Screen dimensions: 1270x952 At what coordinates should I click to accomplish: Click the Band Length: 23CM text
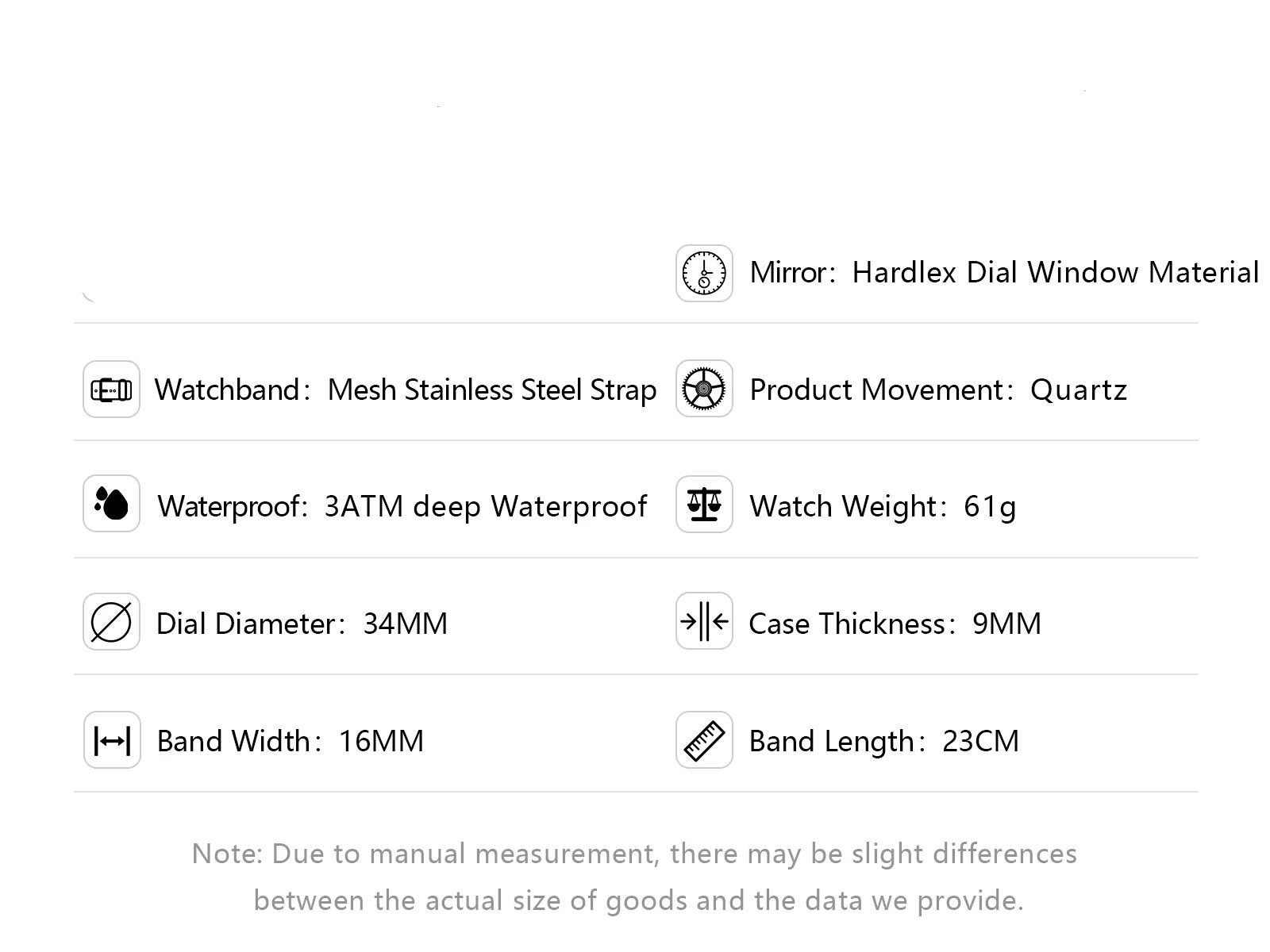tap(884, 741)
